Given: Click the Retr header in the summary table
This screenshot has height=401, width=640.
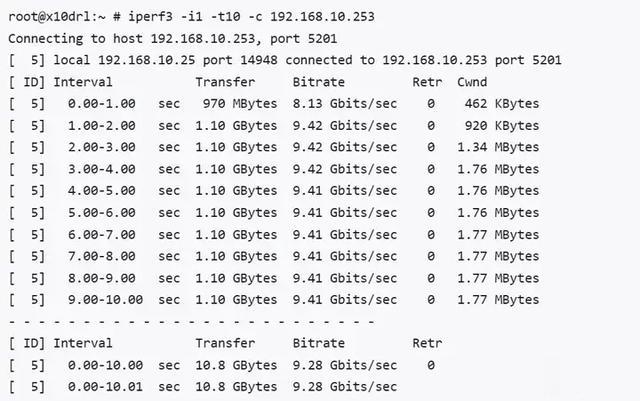Looking at the screenshot, I should (427, 343).
